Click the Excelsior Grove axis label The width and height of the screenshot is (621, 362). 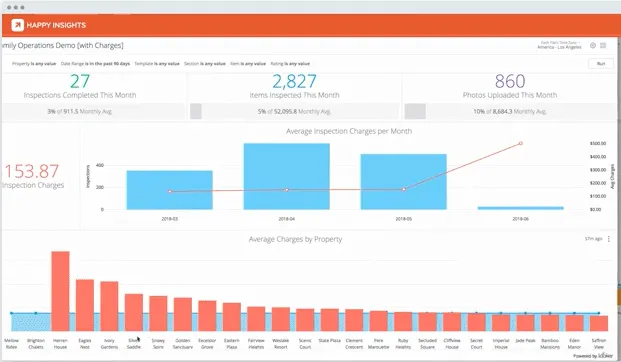(x=207, y=344)
